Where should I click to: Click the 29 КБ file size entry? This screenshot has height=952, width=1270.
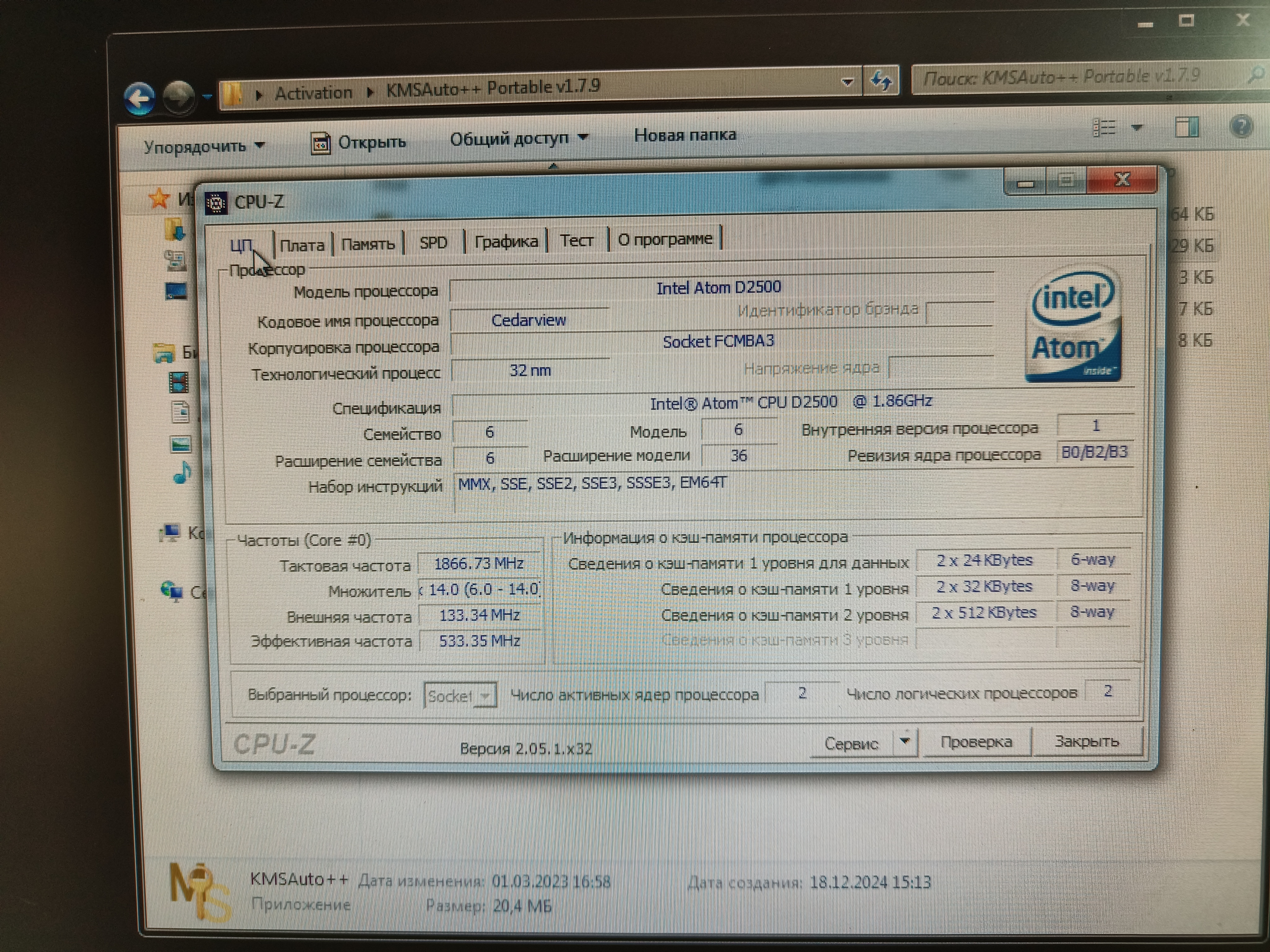pos(1193,246)
